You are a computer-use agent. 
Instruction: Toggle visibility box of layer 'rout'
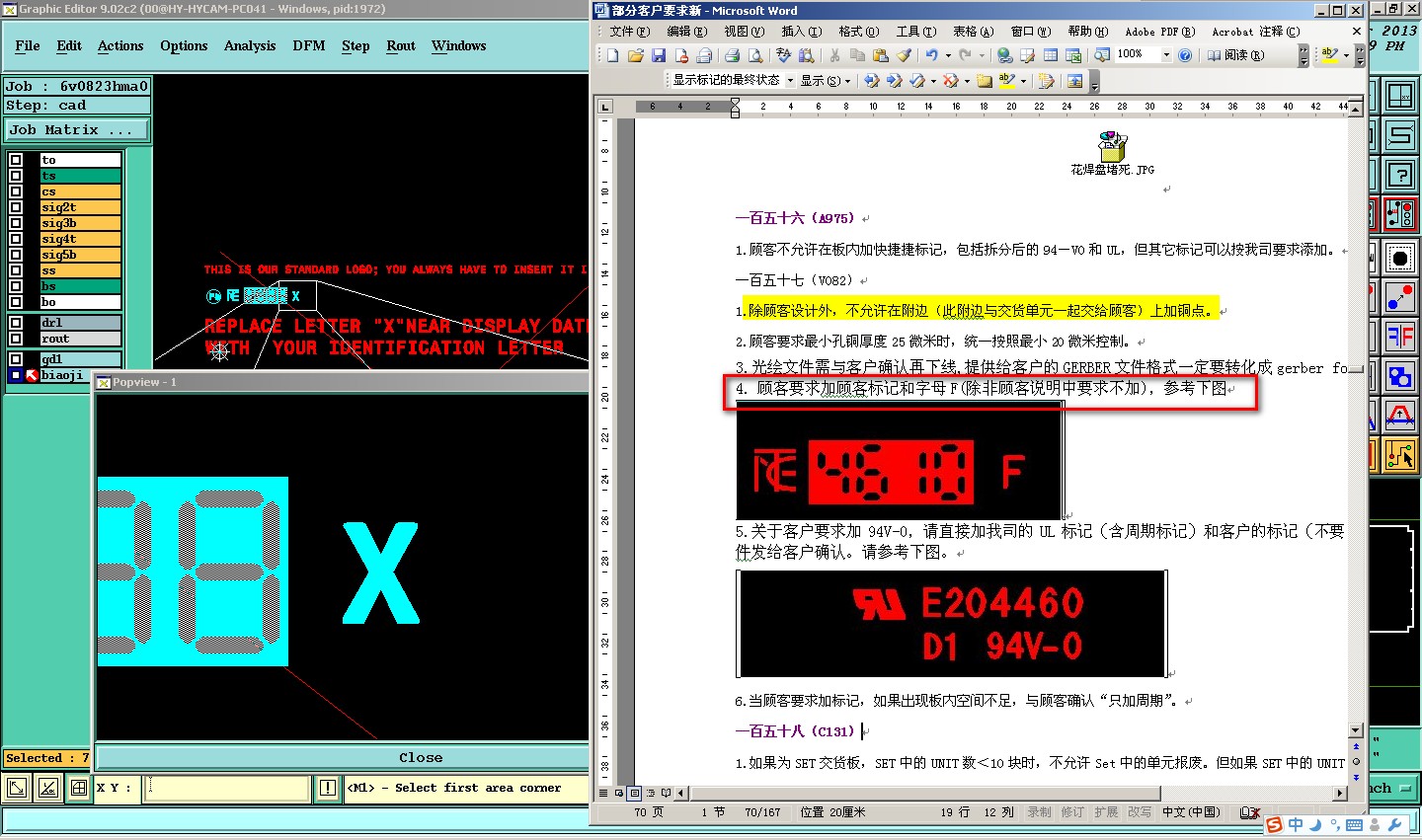pyautogui.click(x=16, y=339)
